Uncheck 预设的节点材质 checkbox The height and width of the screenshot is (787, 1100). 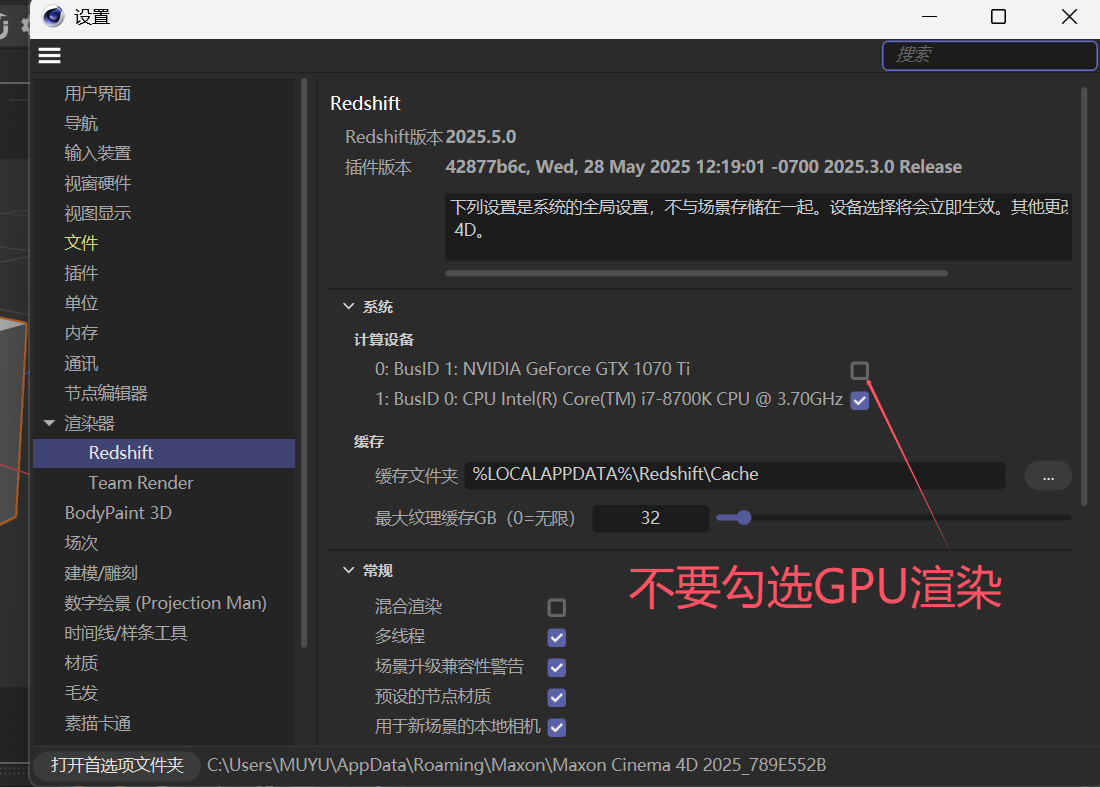556,698
